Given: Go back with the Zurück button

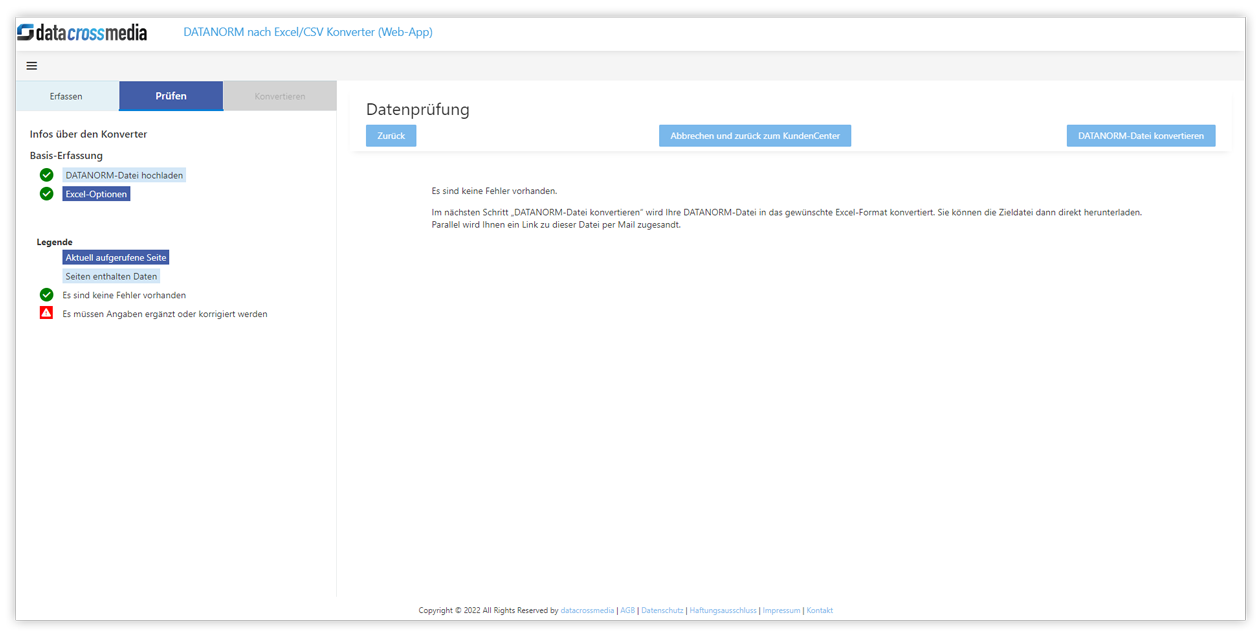Looking at the screenshot, I should click(391, 136).
